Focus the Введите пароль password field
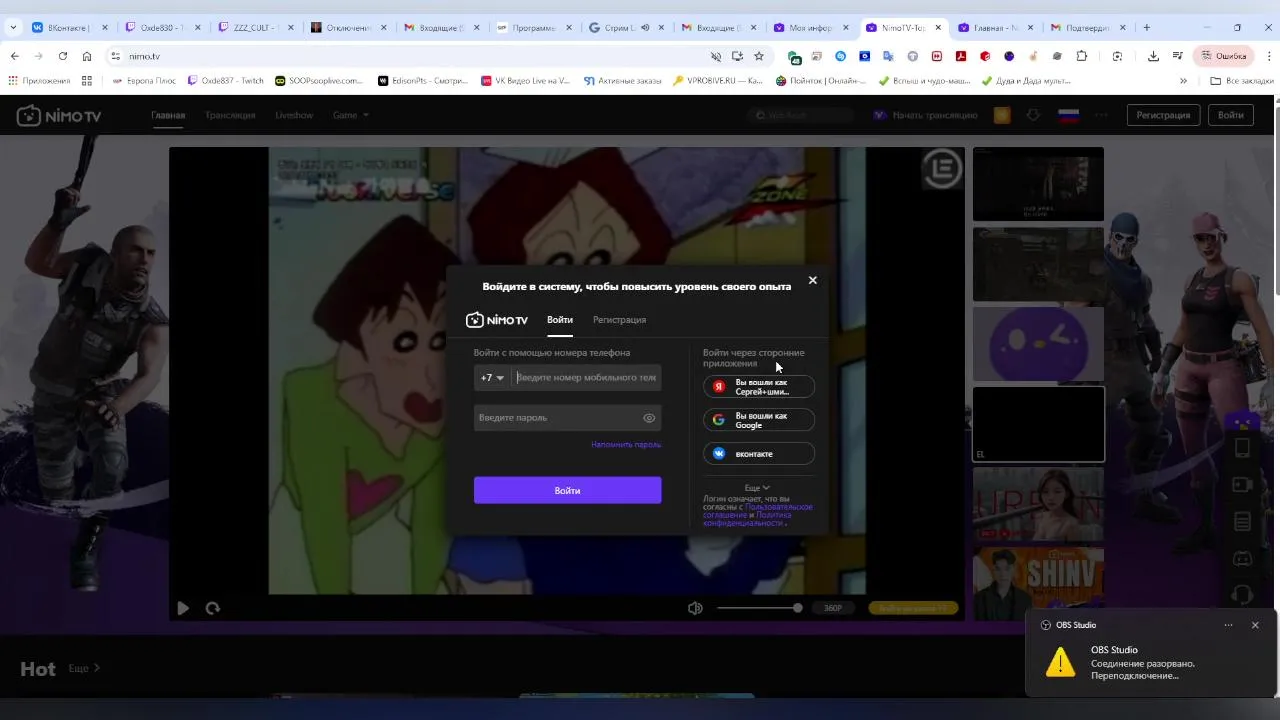 point(558,418)
